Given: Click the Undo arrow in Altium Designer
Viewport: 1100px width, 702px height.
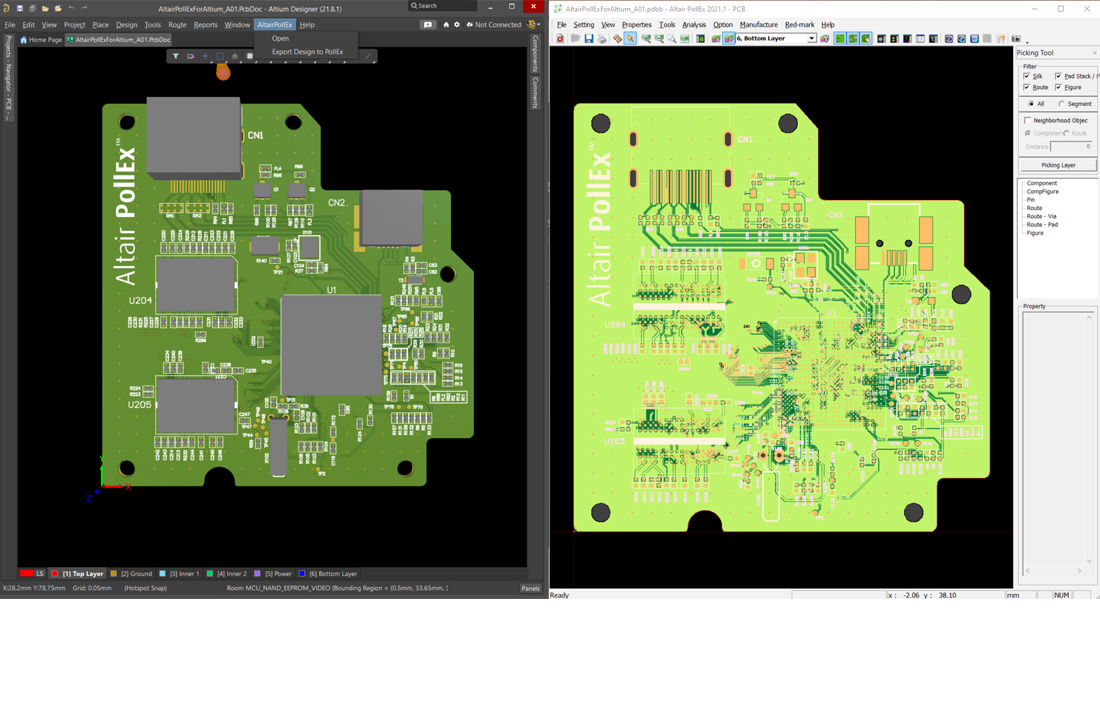Looking at the screenshot, I should (71, 8).
